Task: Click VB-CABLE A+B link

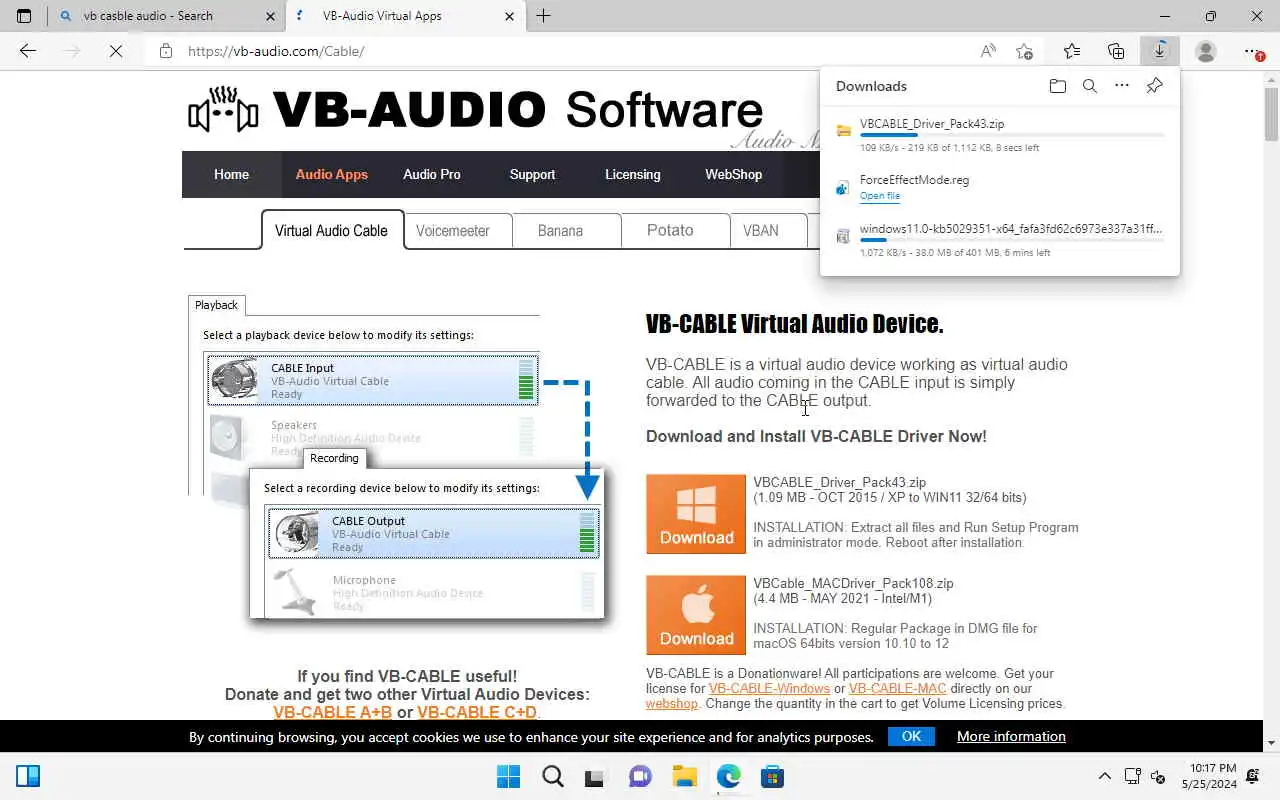Action: pos(333,713)
